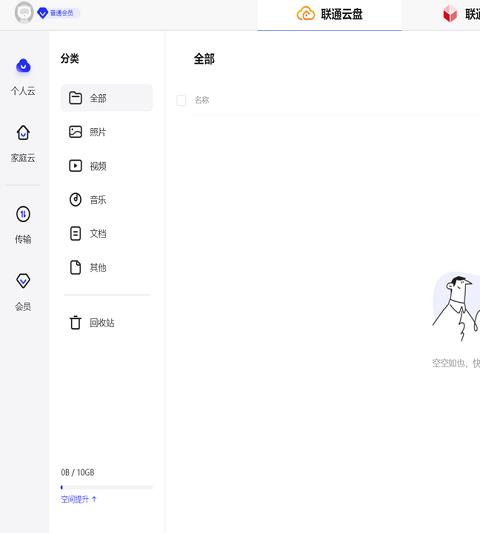Open the red cube app tab

(x=450, y=15)
